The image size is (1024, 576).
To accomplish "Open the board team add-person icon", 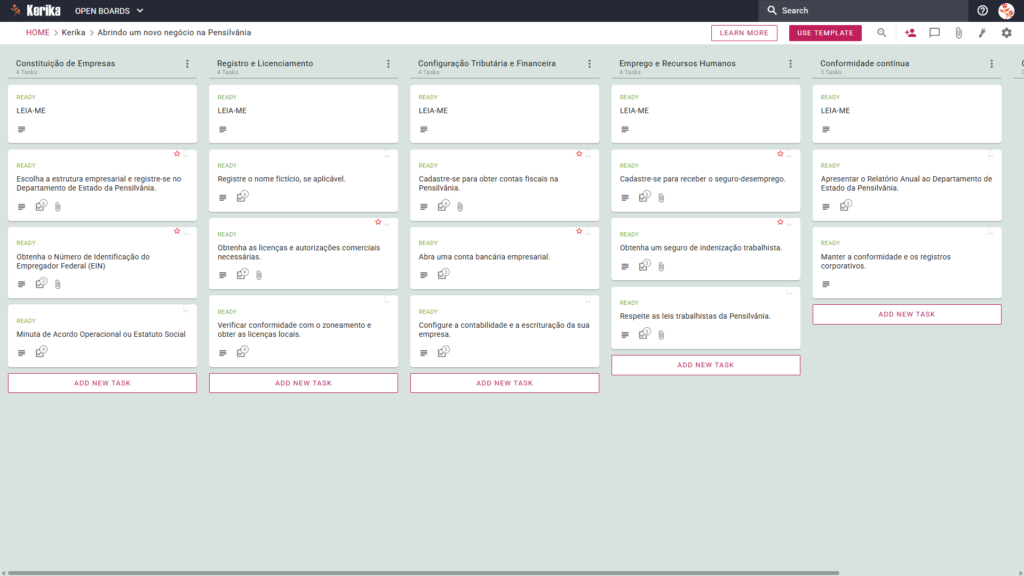I will coord(910,33).
